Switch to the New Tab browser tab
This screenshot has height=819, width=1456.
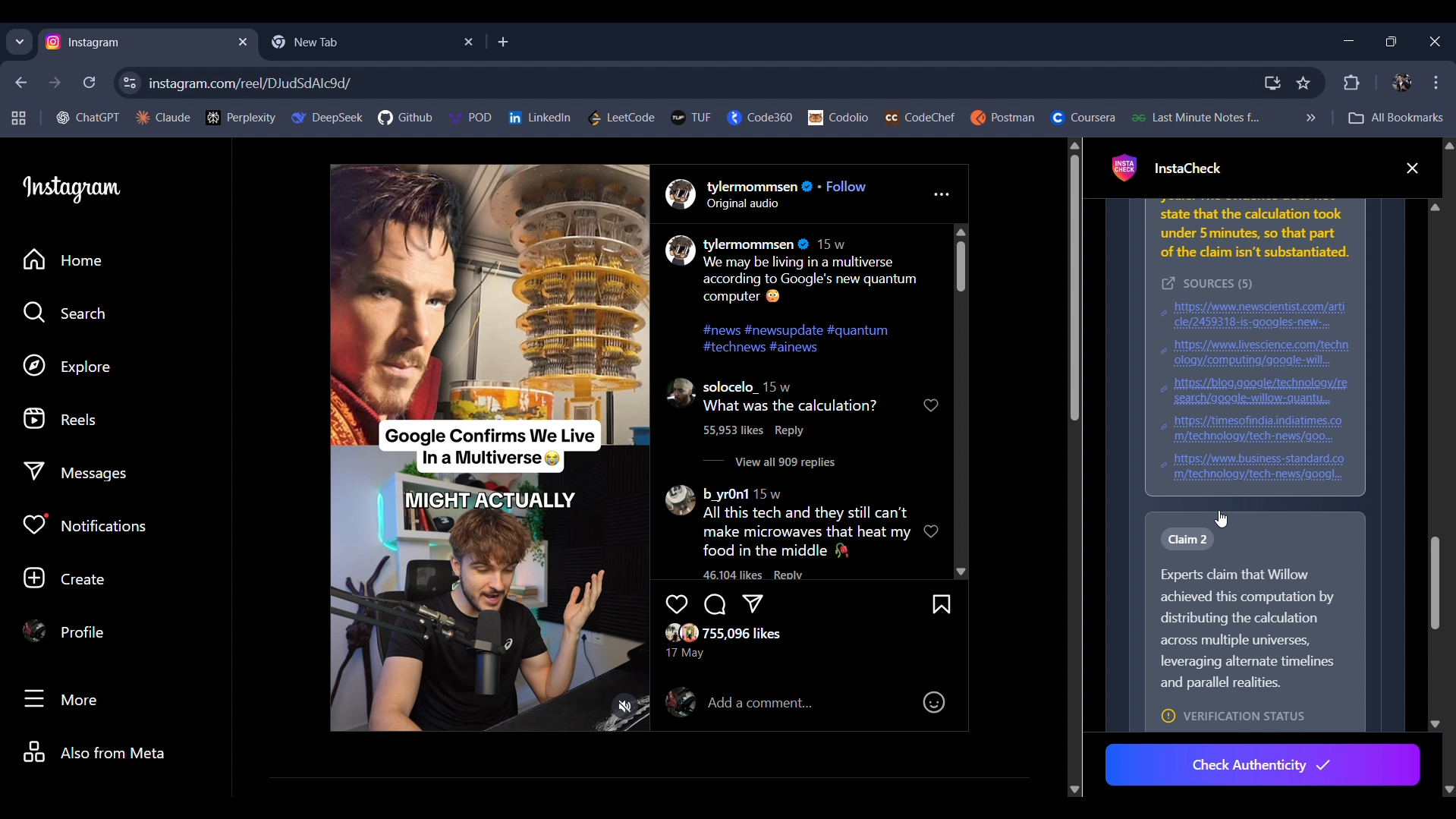[372, 43]
